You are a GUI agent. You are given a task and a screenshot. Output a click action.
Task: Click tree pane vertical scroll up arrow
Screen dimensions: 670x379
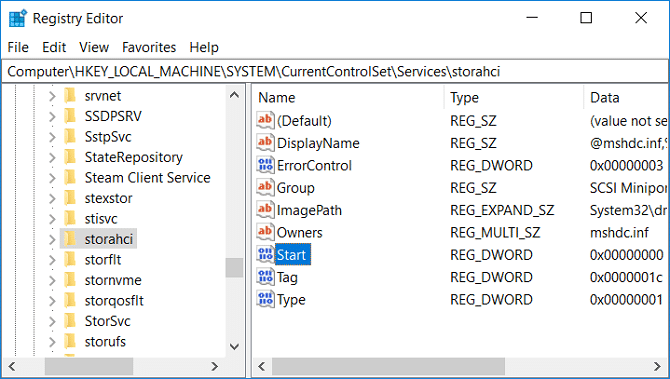(234, 95)
